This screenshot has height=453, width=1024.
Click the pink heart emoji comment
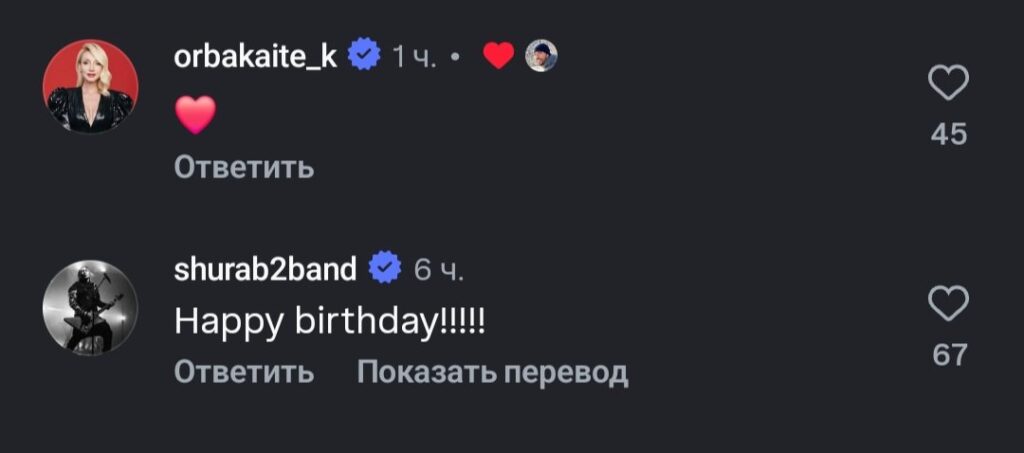coord(195,115)
